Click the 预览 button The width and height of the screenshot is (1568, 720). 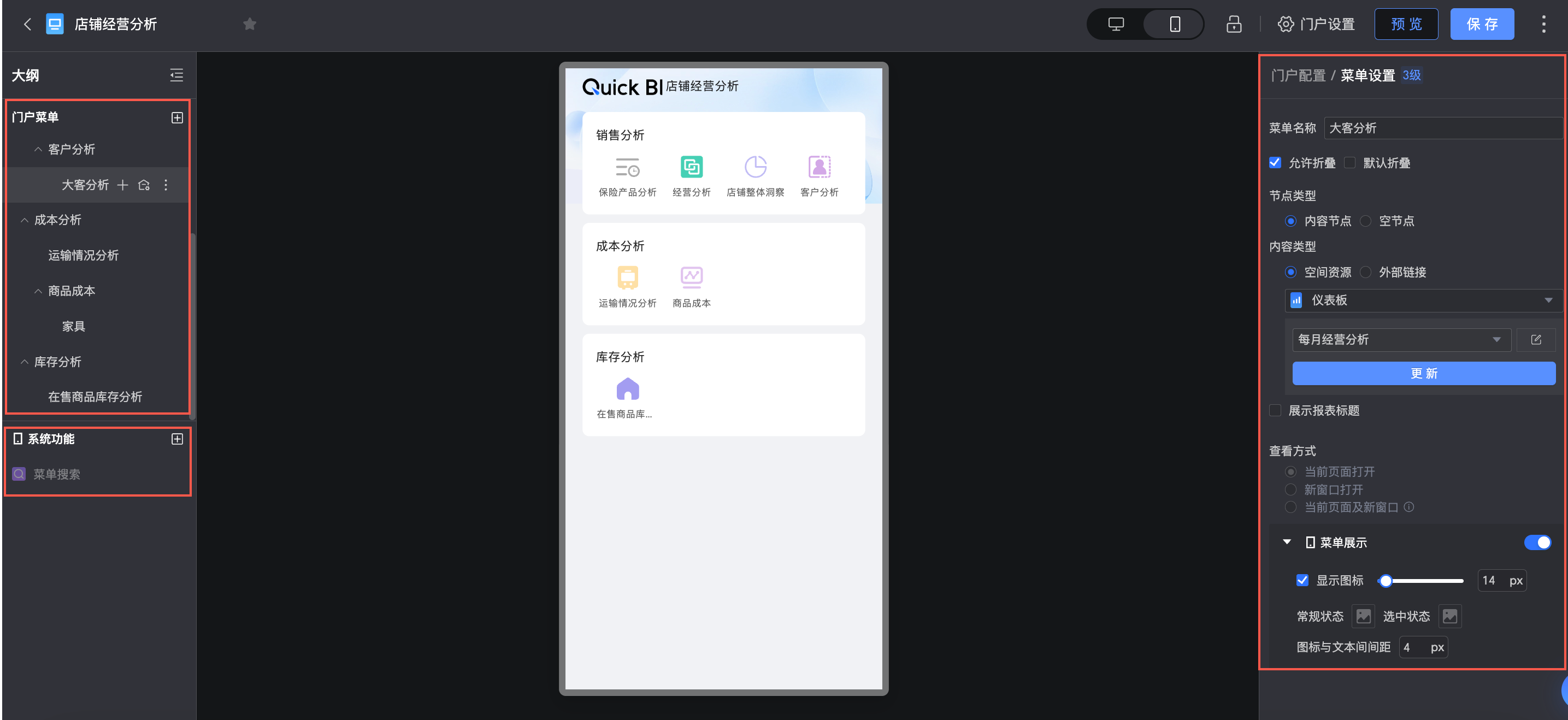pos(1406,25)
